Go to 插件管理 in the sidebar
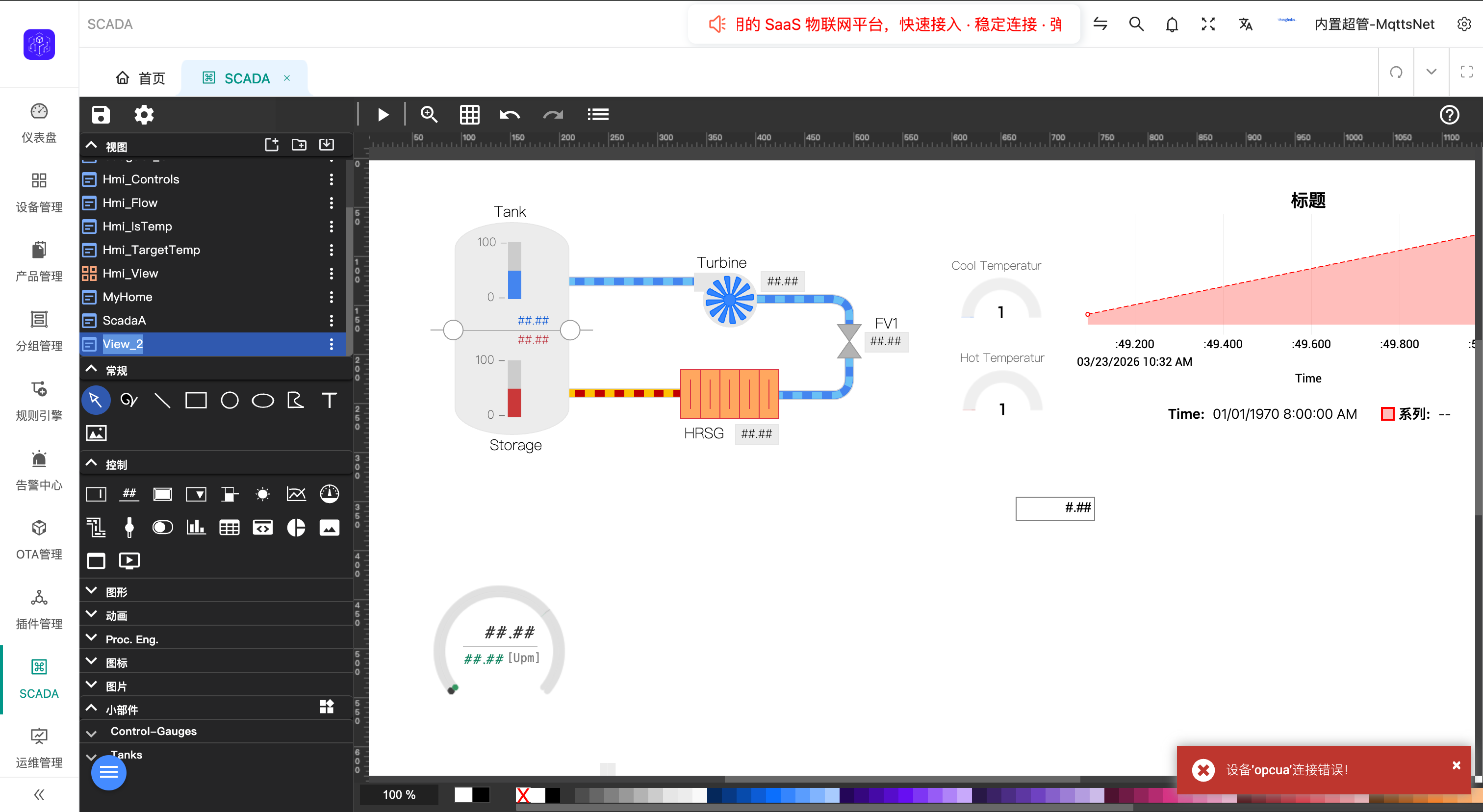1483x812 pixels. [x=39, y=609]
